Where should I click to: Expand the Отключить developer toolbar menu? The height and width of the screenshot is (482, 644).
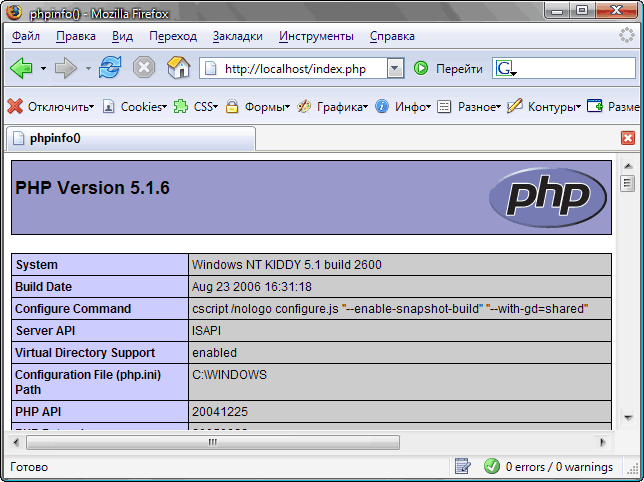[61, 107]
